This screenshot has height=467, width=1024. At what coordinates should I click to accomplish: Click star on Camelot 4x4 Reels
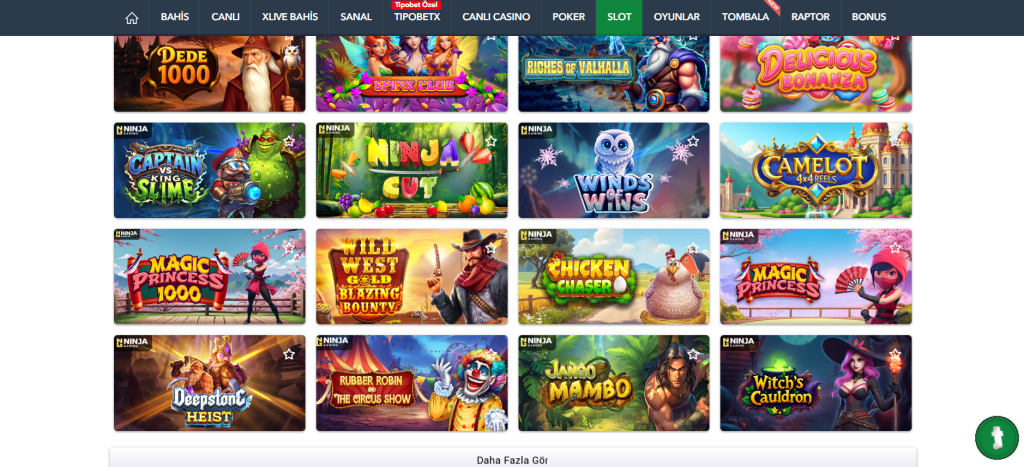point(895,141)
